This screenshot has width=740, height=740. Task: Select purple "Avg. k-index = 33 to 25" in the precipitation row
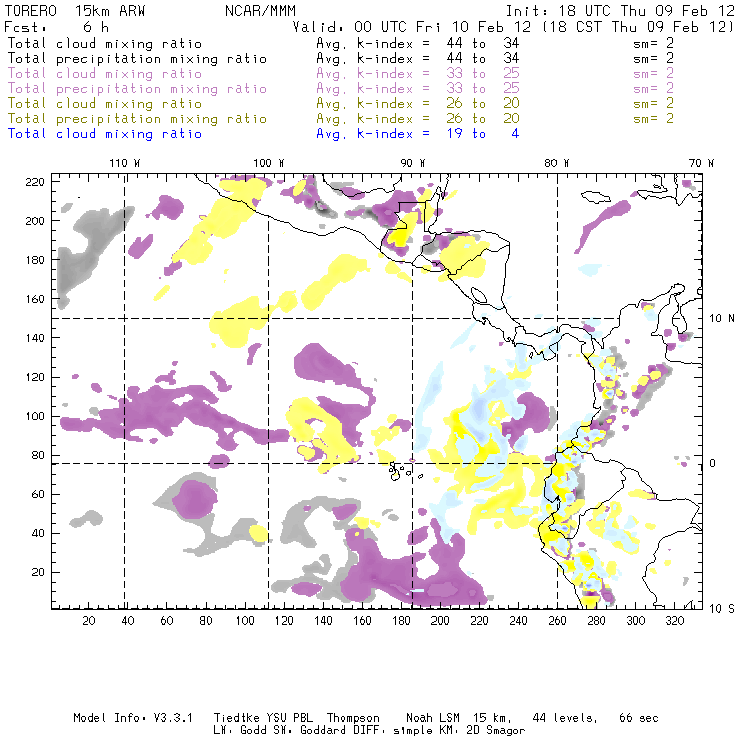click(x=418, y=89)
